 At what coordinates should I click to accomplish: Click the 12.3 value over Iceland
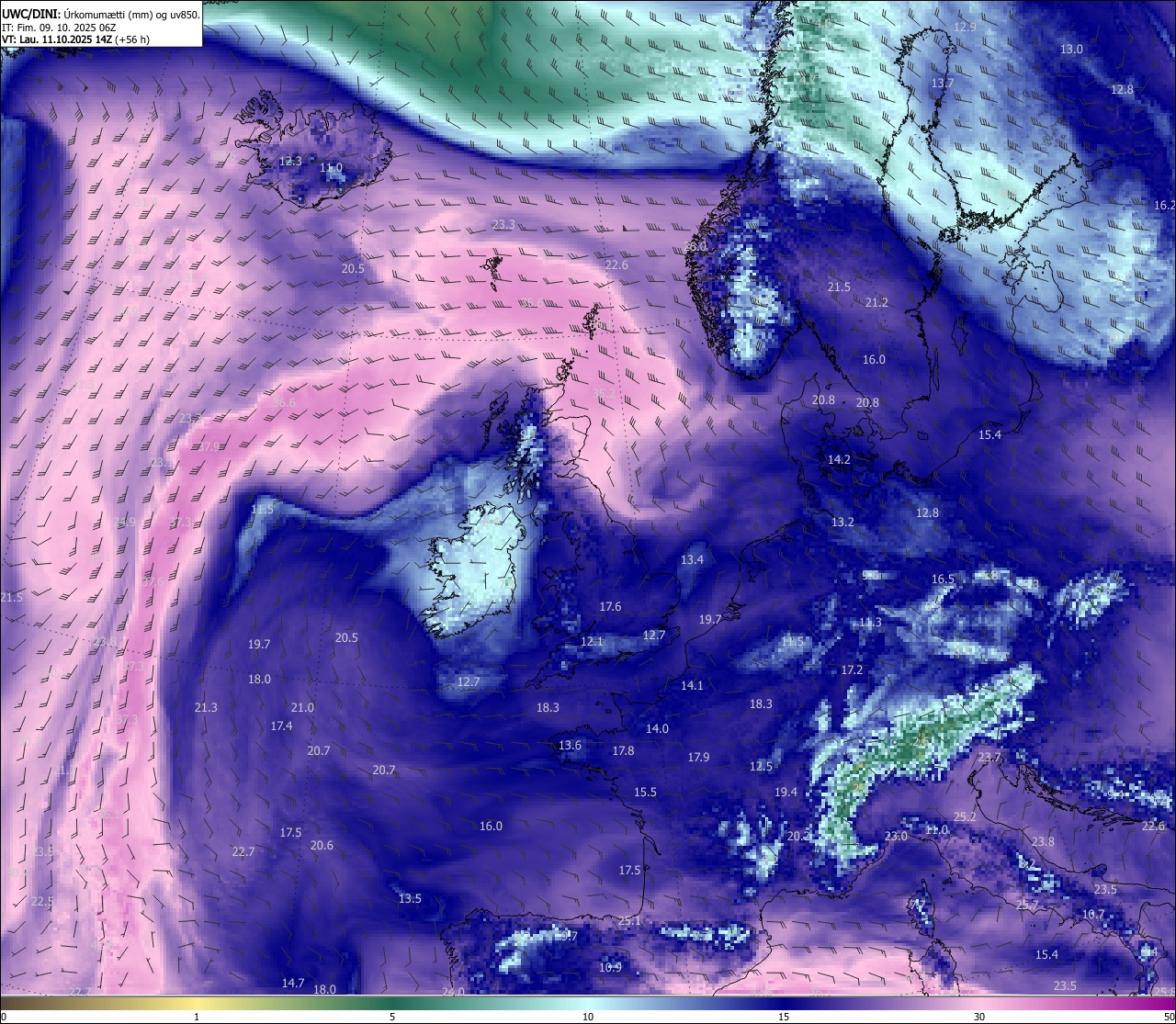point(290,161)
